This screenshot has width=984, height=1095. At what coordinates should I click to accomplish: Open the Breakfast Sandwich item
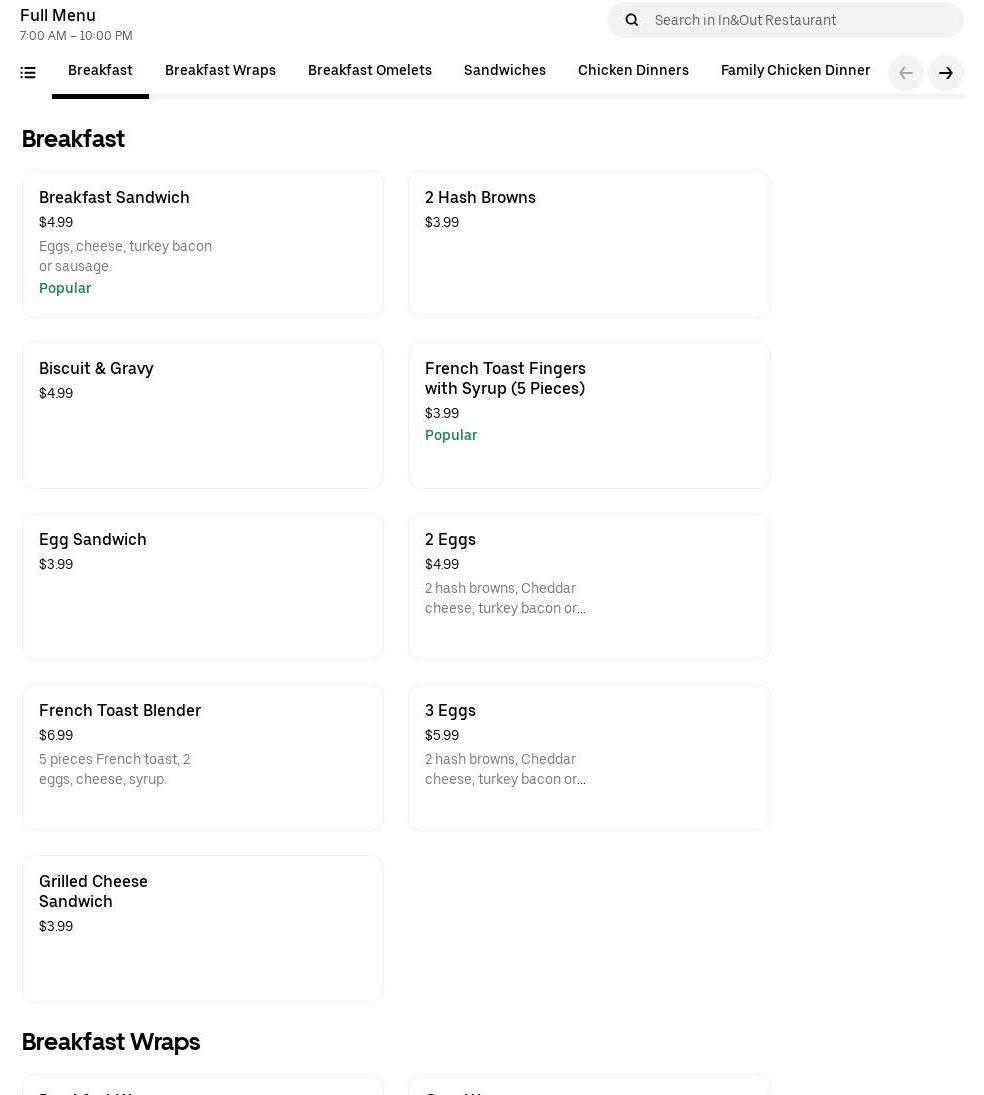[203, 244]
